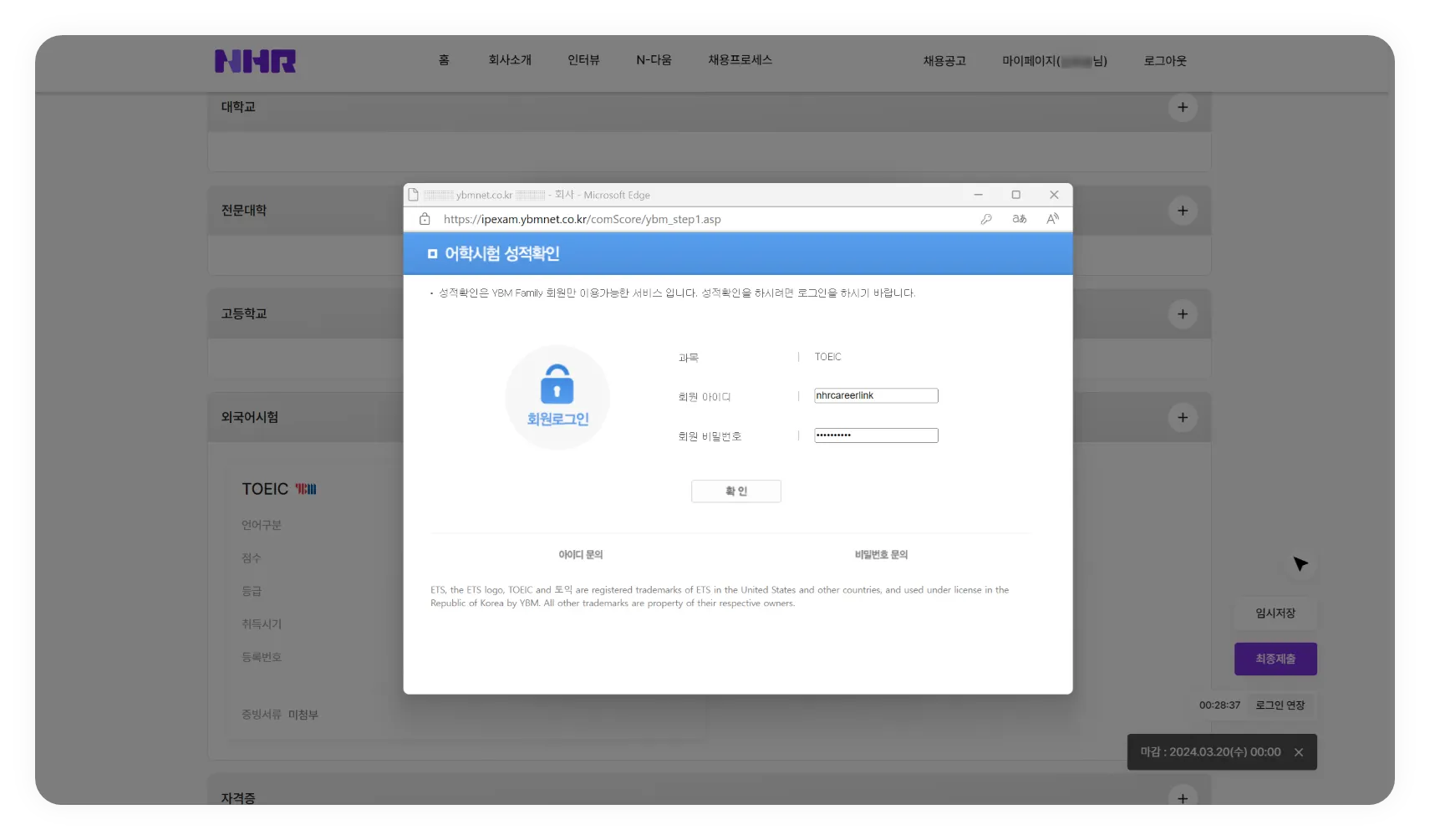The image size is (1430, 840).
Task: Click the YBM logo next to TOEIC
Action: (x=306, y=489)
